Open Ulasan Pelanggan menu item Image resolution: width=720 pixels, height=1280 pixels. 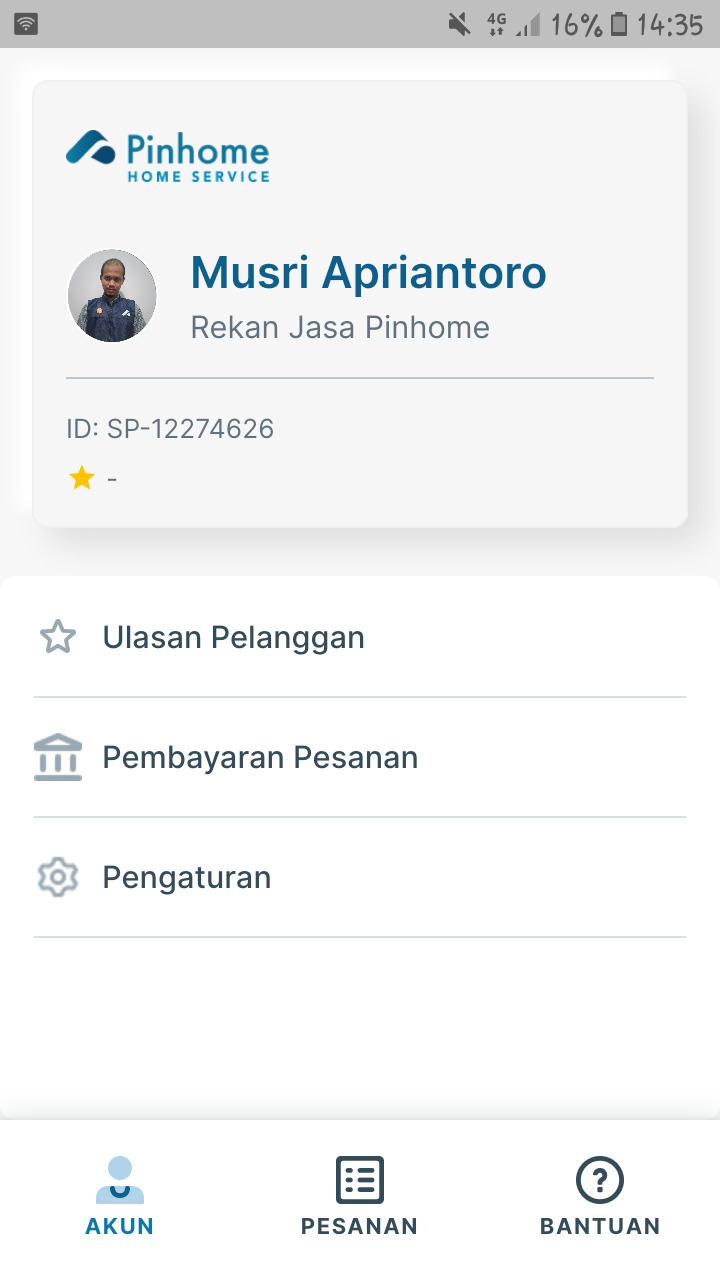pos(234,637)
